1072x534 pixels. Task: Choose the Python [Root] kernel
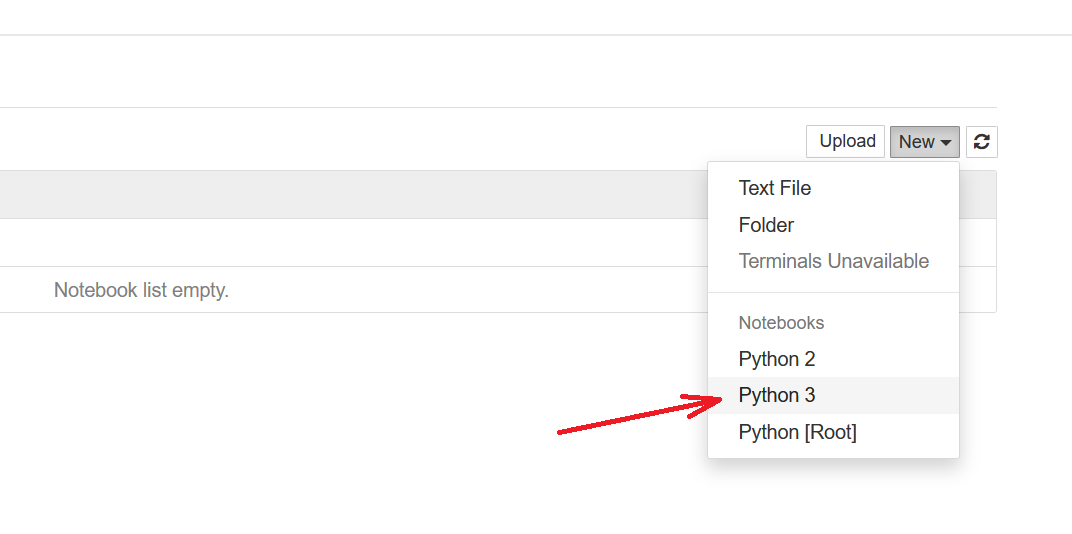click(797, 432)
